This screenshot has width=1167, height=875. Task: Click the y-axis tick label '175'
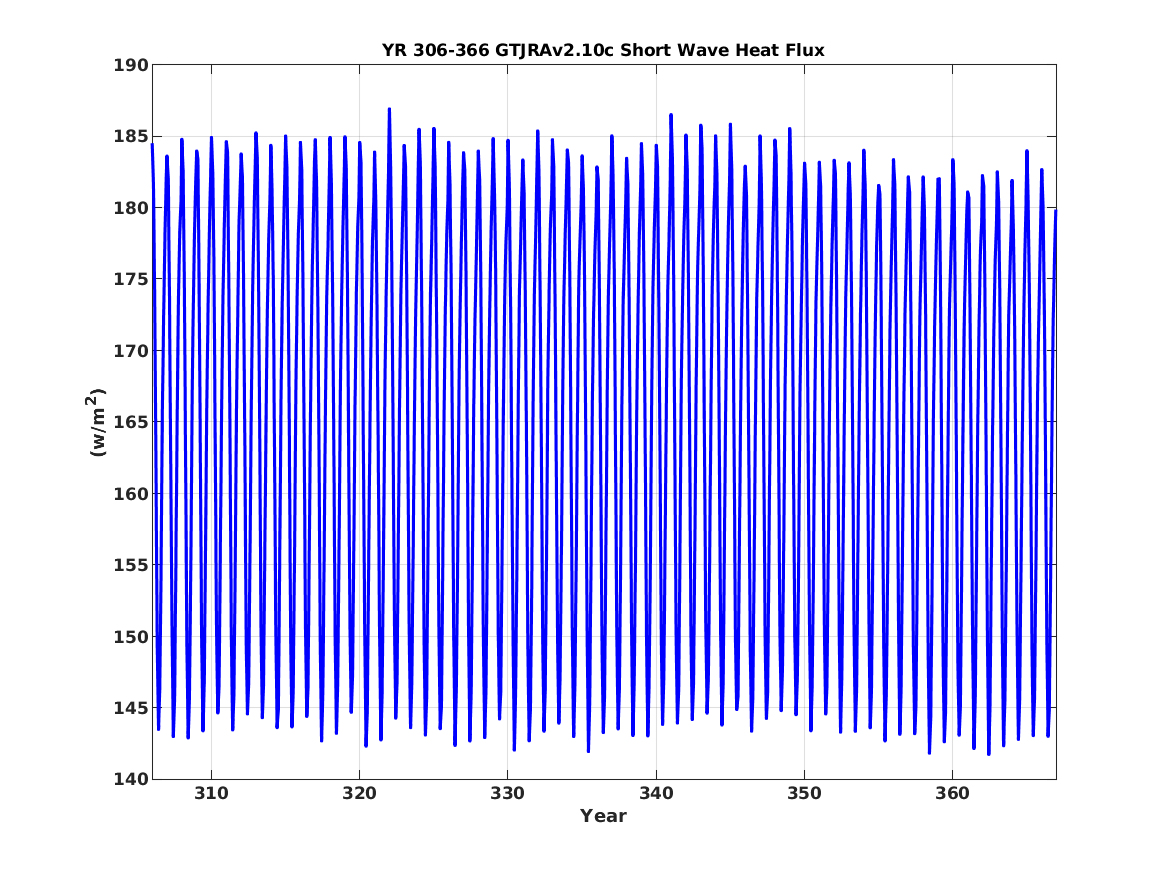tap(130, 280)
